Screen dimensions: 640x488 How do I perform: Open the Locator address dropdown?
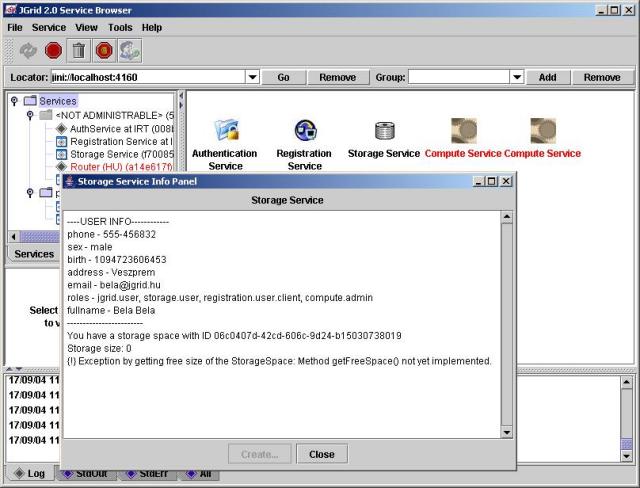[x=252, y=77]
